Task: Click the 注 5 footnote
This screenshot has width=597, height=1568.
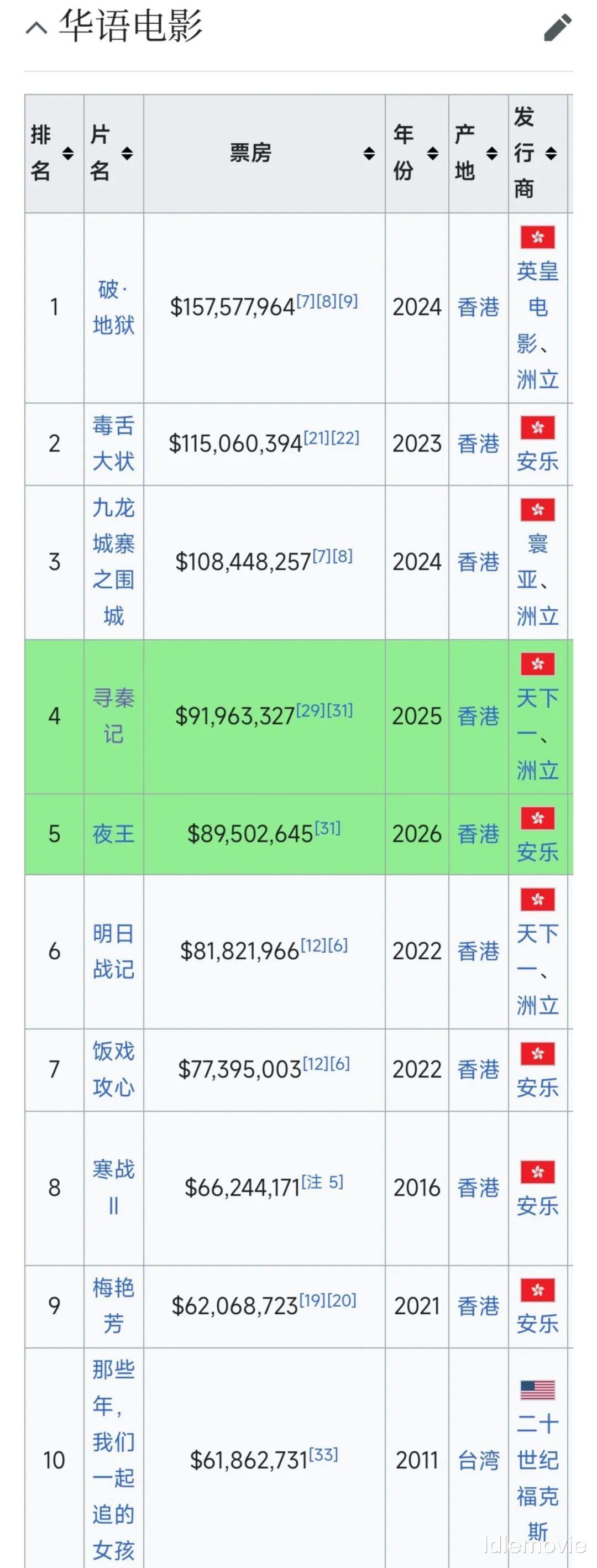Action: point(322,1182)
